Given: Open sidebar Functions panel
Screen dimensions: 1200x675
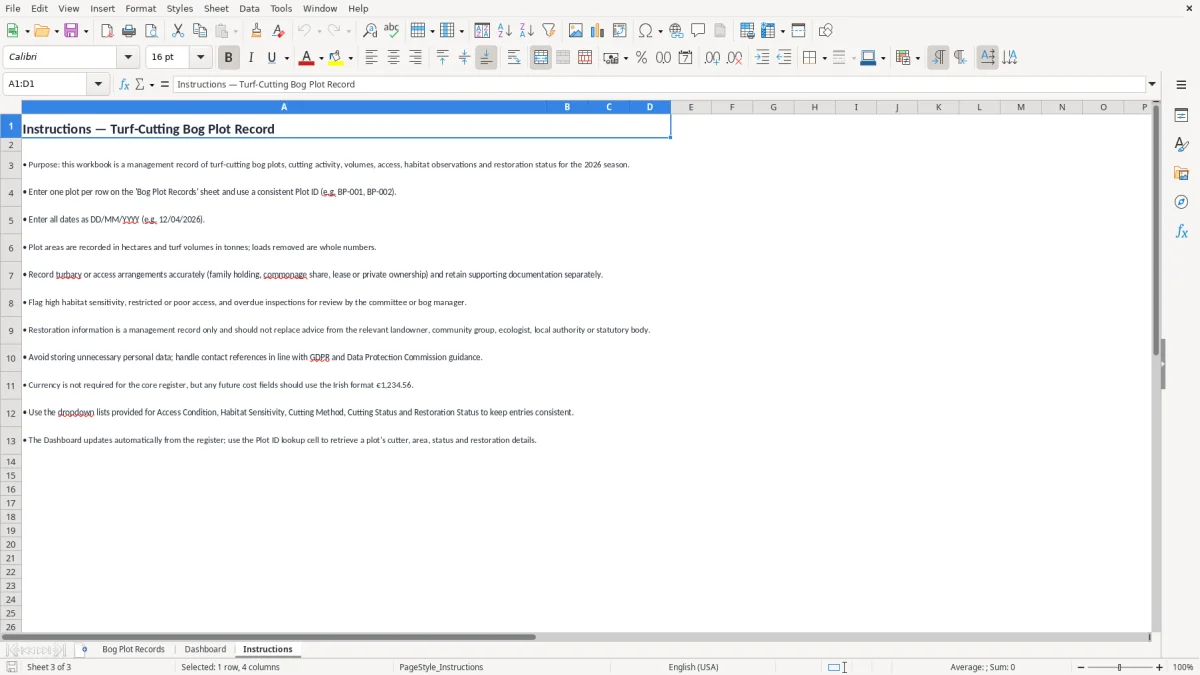Looking at the screenshot, I should 1181,232.
